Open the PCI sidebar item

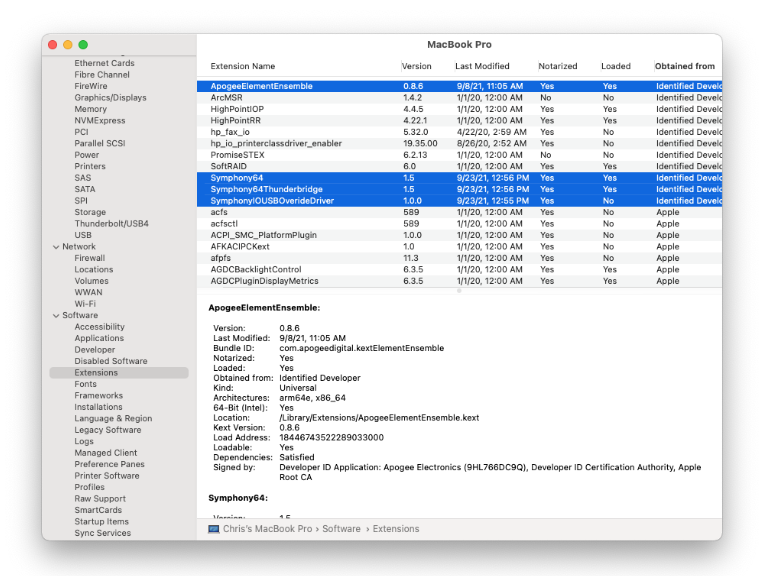click(x=81, y=132)
